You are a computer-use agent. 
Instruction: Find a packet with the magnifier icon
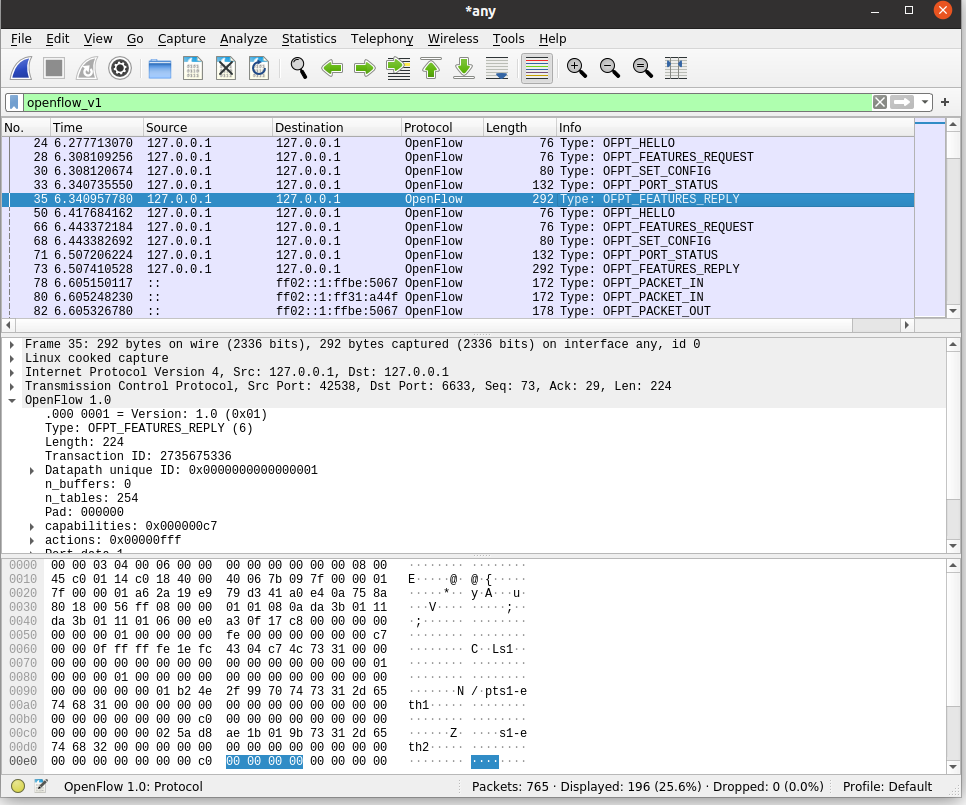pyautogui.click(x=299, y=68)
